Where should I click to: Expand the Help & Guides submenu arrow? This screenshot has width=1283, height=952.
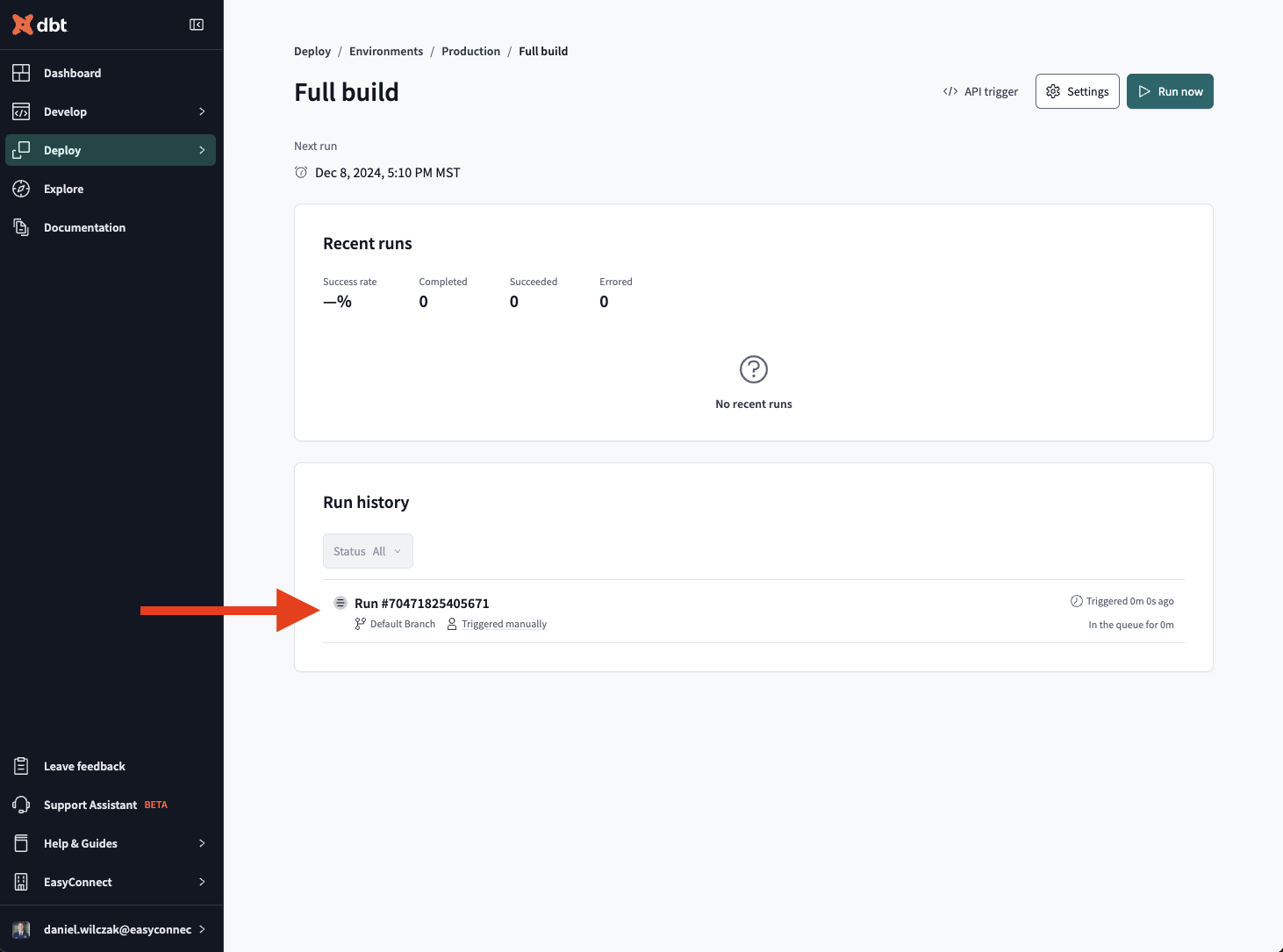(x=202, y=843)
